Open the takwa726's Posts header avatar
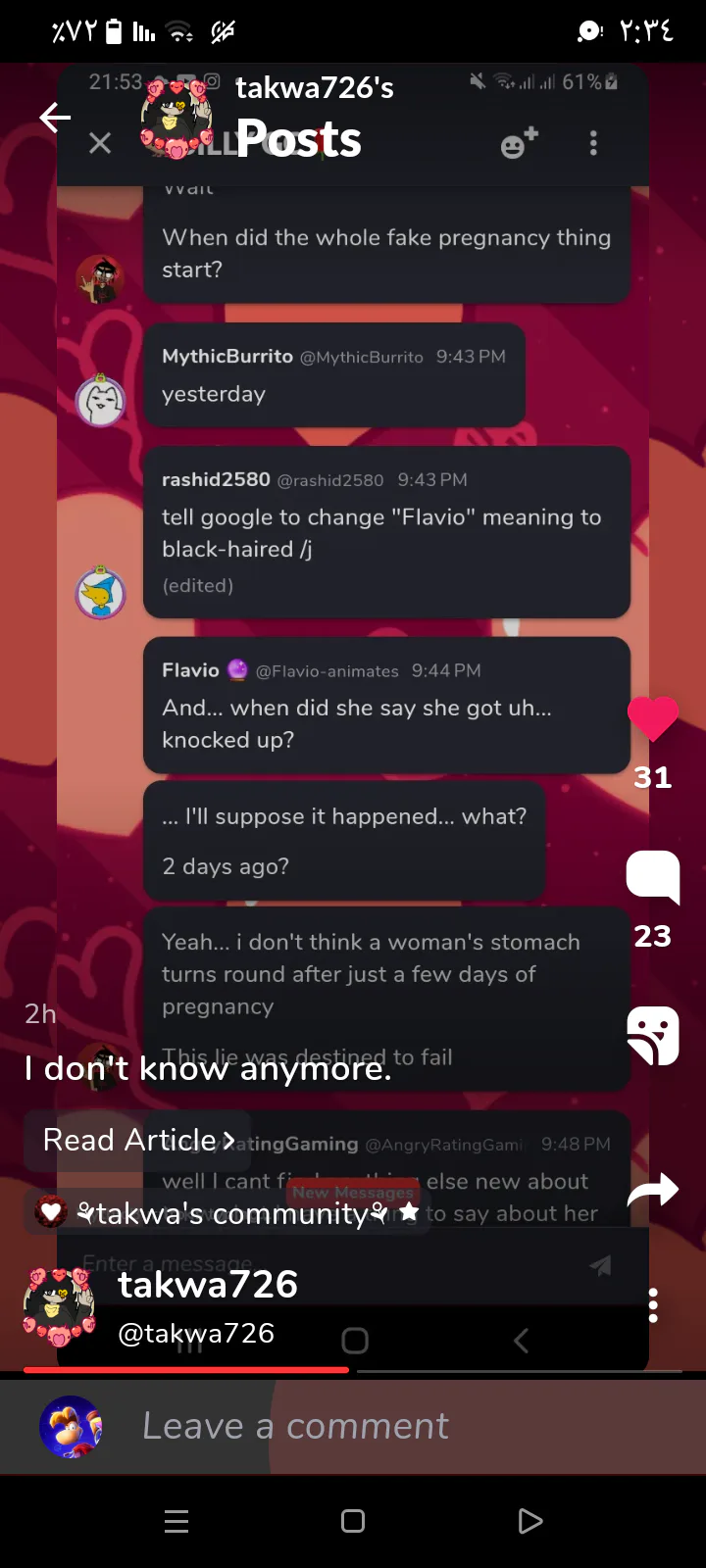The height and width of the screenshot is (1568, 706). pyautogui.click(x=176, y=120)
